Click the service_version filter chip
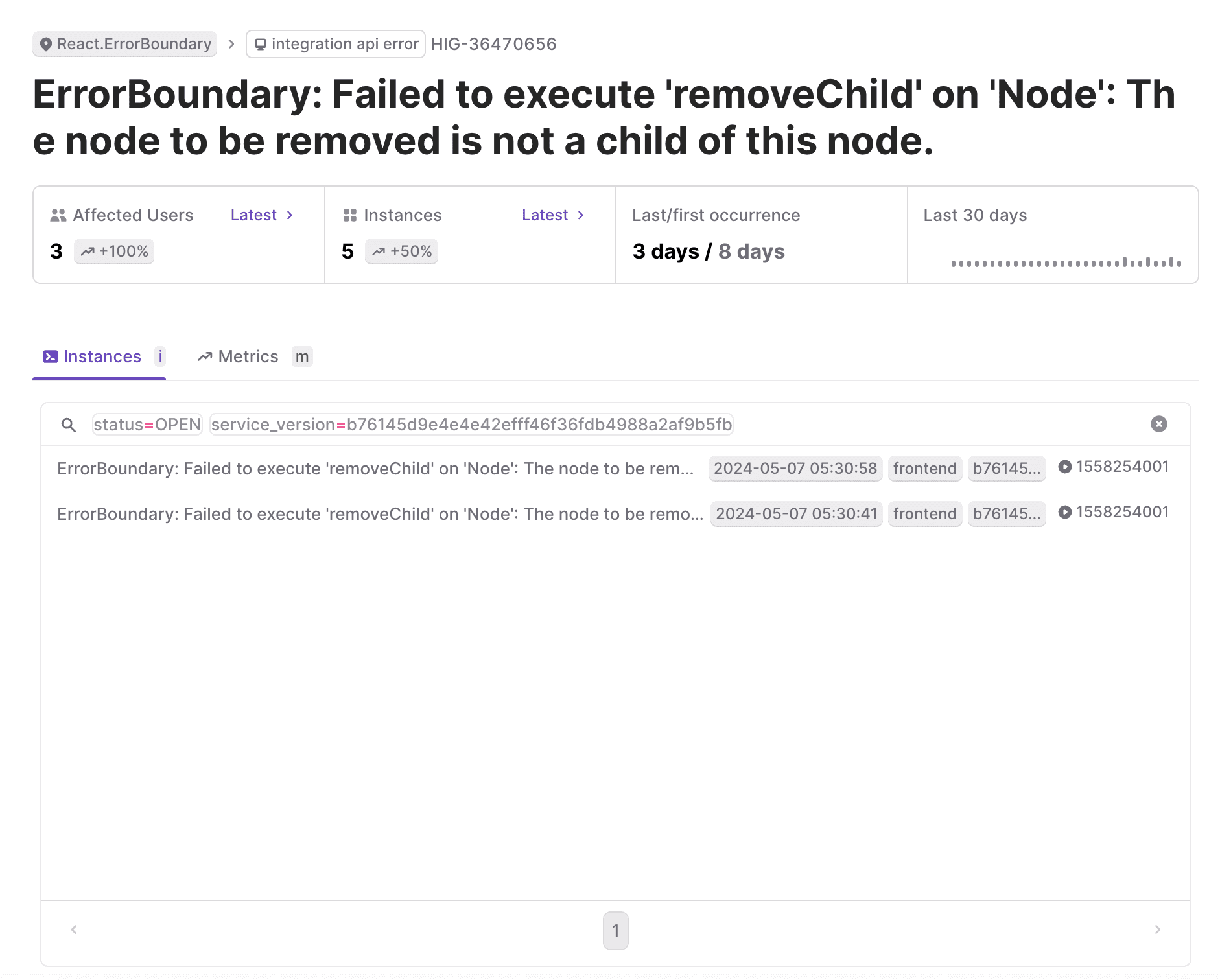Image resolution: width=1220 pixels, height=980 pixels. click(471, 425)
